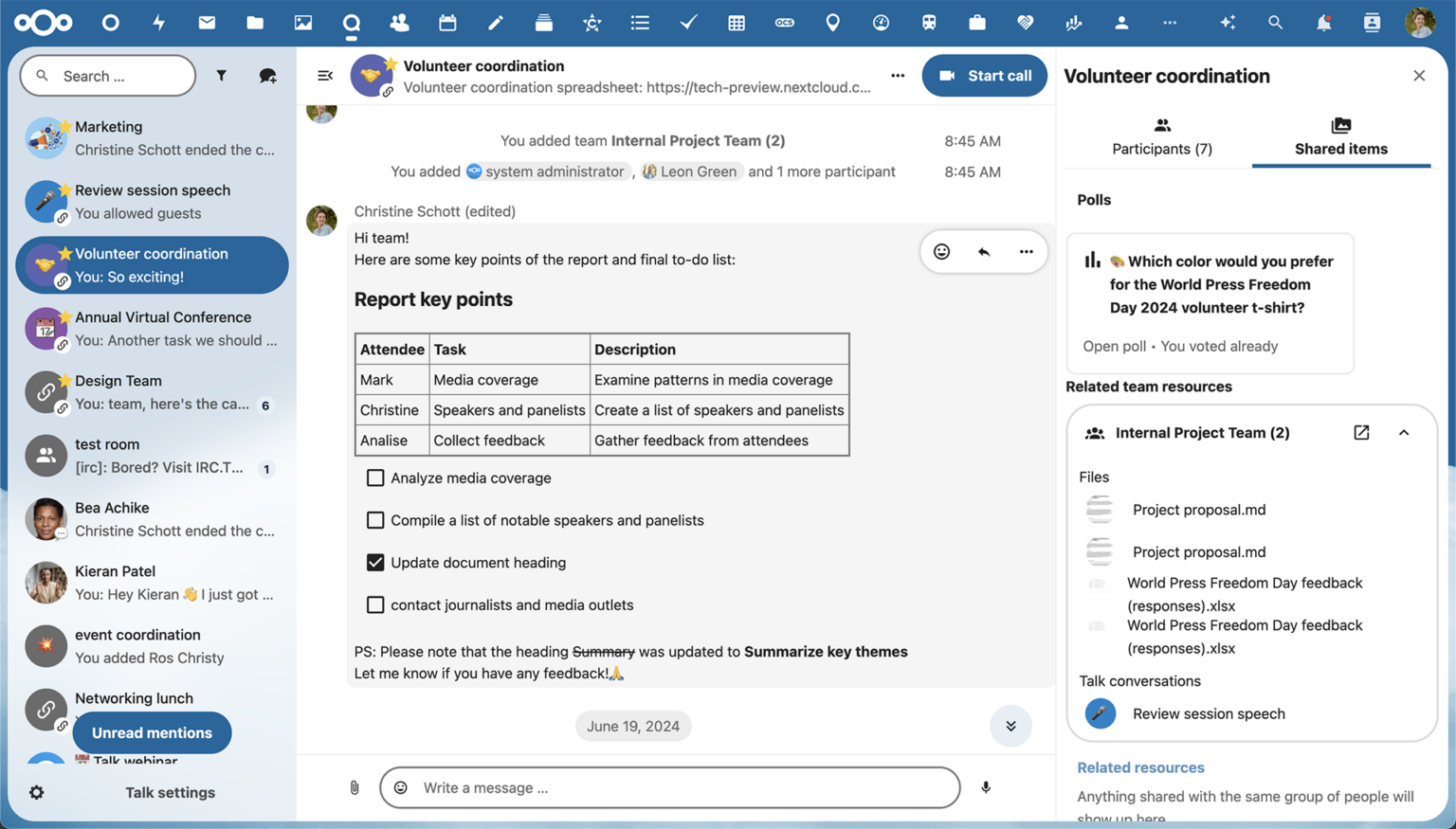The height and width of the screenshot is (829, 1456).
Task: Check the Analyze media coverage checkbox
Action: point(375,478)
